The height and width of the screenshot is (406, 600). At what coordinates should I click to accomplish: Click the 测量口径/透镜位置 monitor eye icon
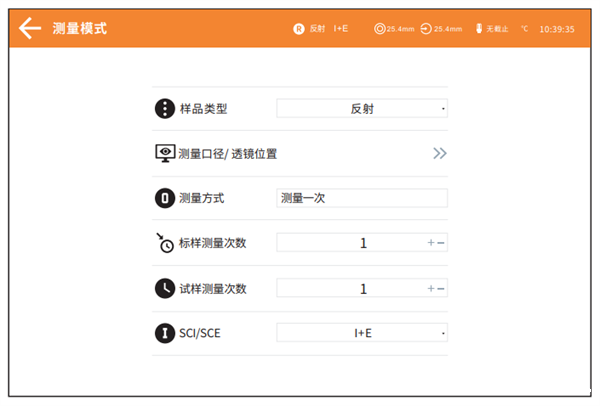[164, 153]
